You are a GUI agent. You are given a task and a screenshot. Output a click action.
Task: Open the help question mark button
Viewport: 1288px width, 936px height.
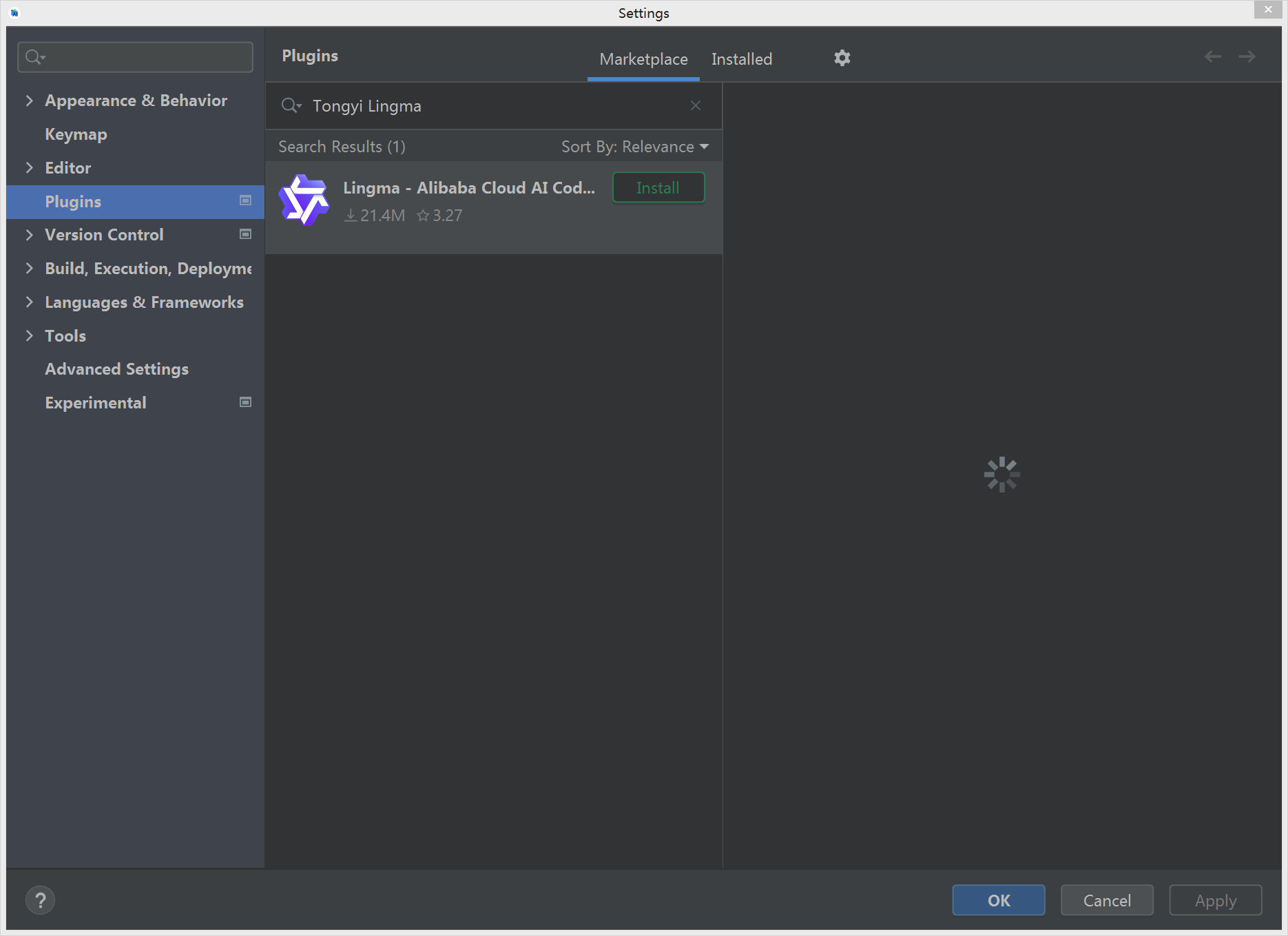point(40,899)
